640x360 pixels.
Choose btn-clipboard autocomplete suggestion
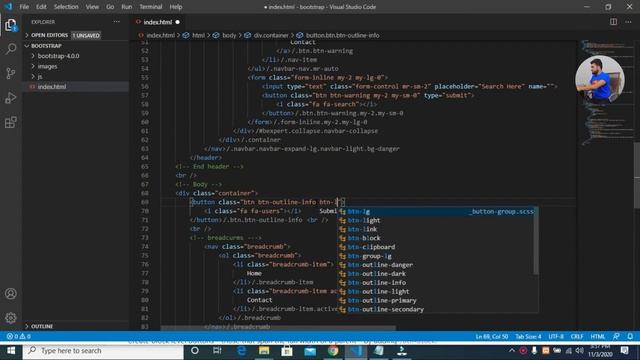point(437,247)
